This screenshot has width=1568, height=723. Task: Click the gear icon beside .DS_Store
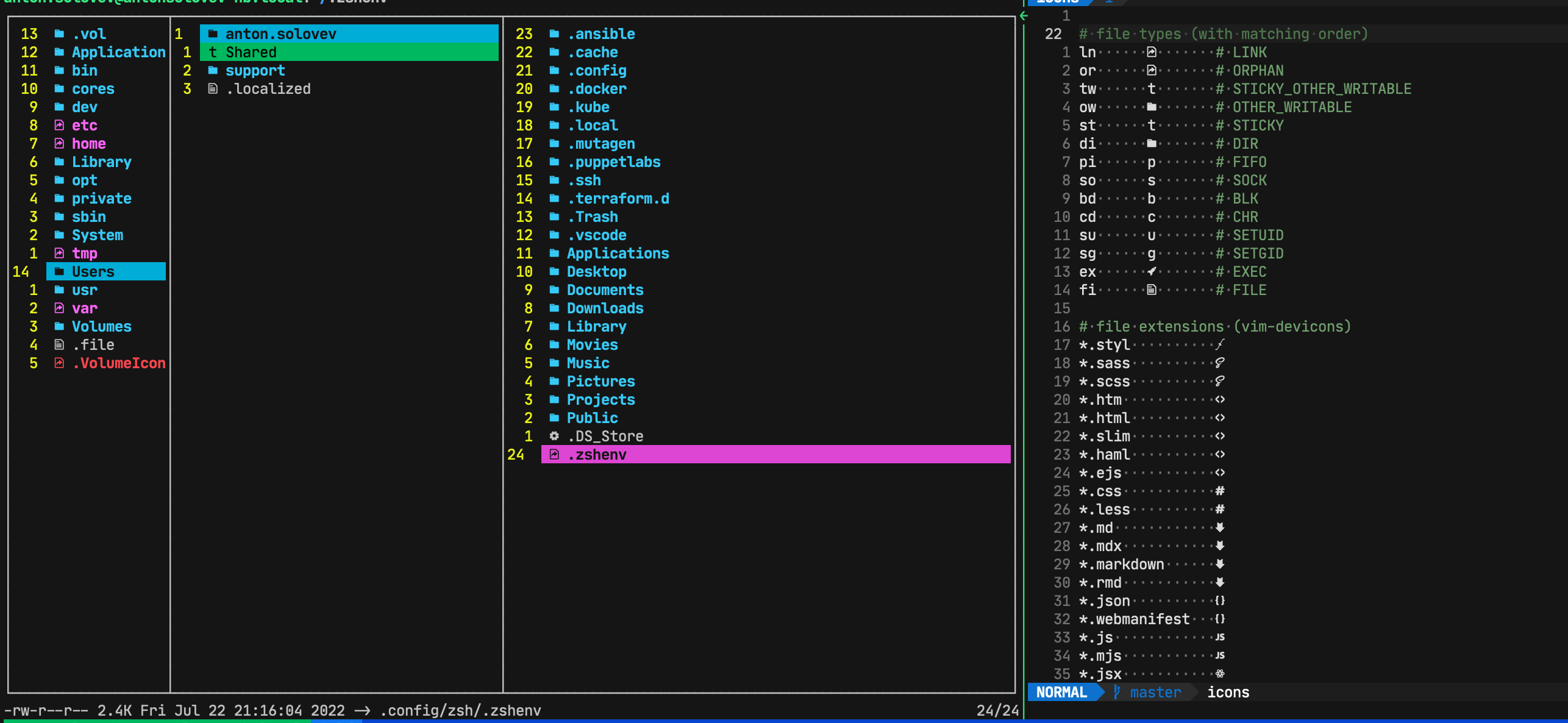click(x=554, y=436)
